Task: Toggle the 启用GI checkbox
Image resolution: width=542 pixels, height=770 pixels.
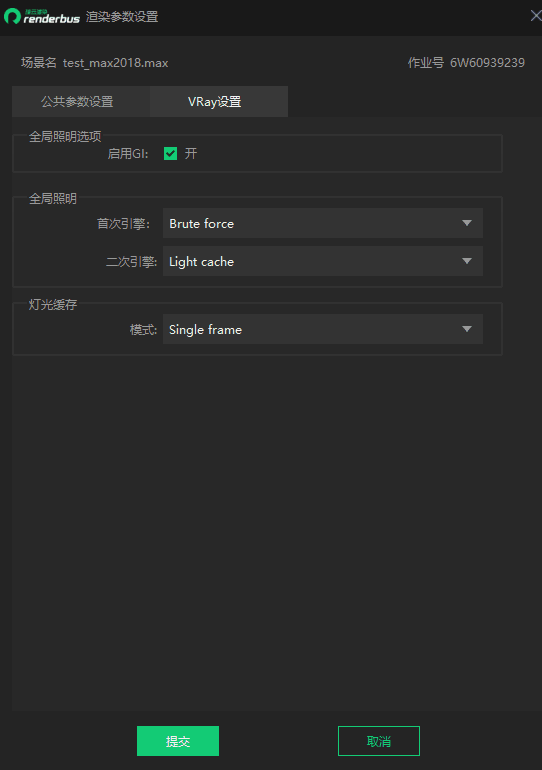Action: 170,154
